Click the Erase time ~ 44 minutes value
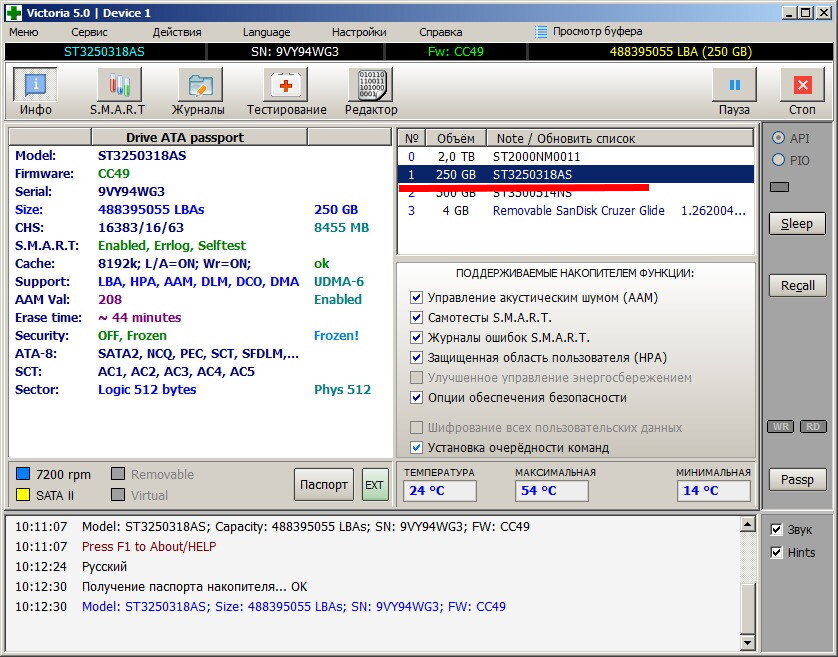Viewport: 838px width, 657px height. 139,318
